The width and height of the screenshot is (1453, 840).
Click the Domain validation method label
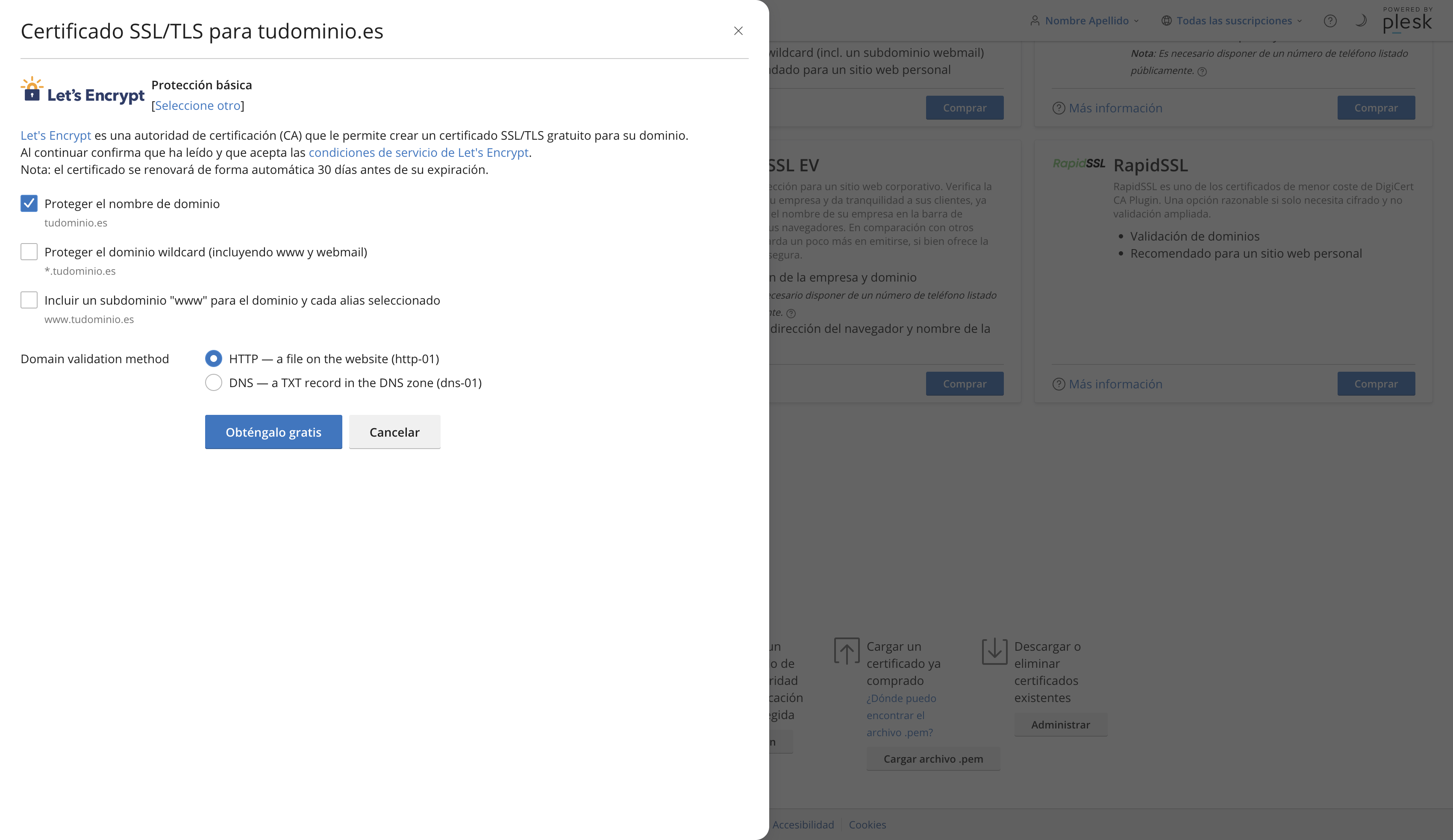94,358
